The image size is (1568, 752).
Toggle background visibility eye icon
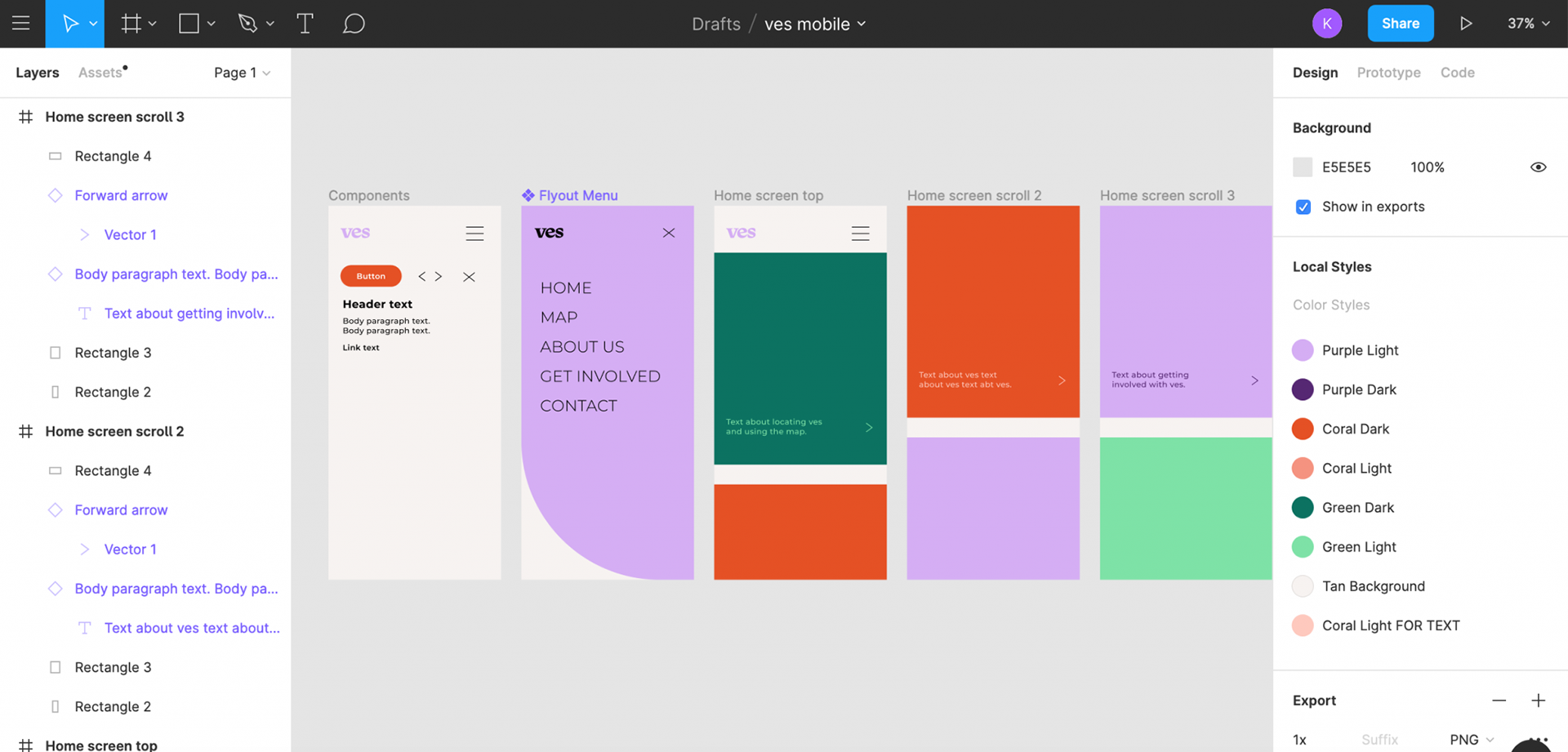(1538, 167)
